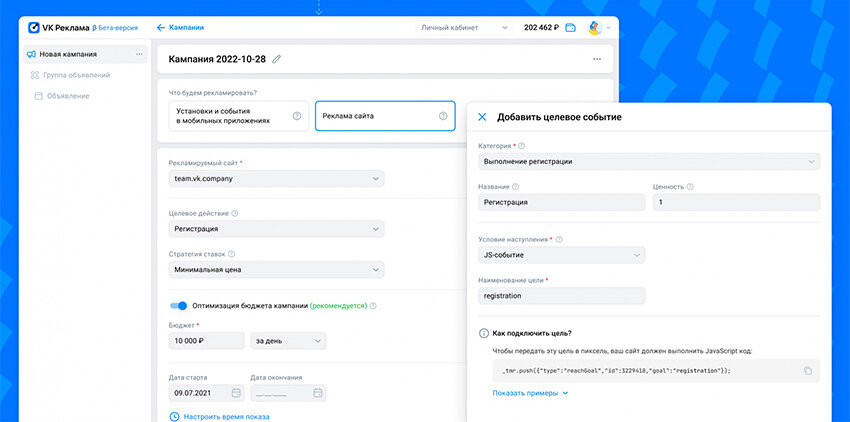Screen dimensions: 850x422
Task: Open three-dot menu in campaign header
Action: click(x=597, y=59)
